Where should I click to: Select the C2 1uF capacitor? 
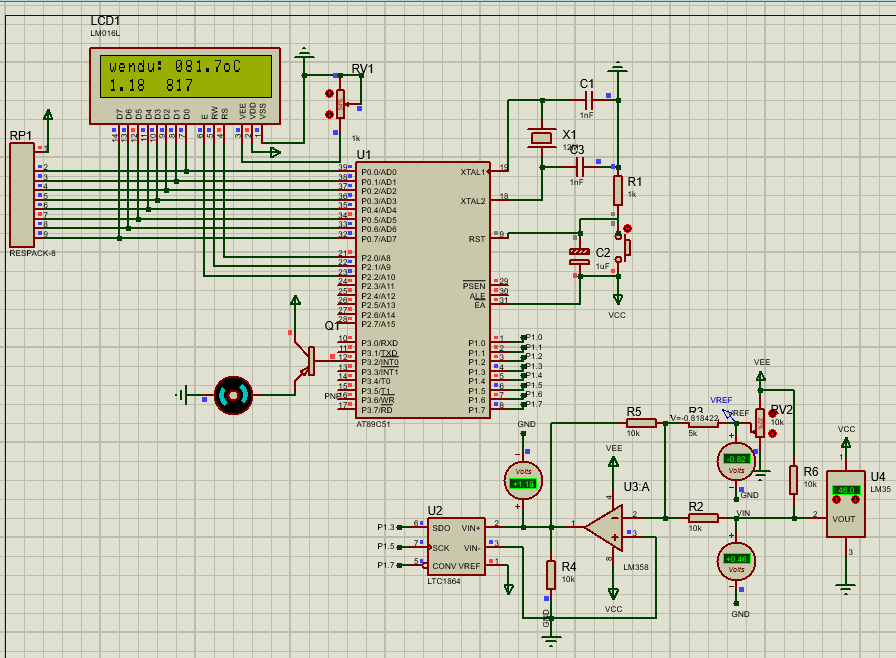pyautogui.click(x=579, y=256)
